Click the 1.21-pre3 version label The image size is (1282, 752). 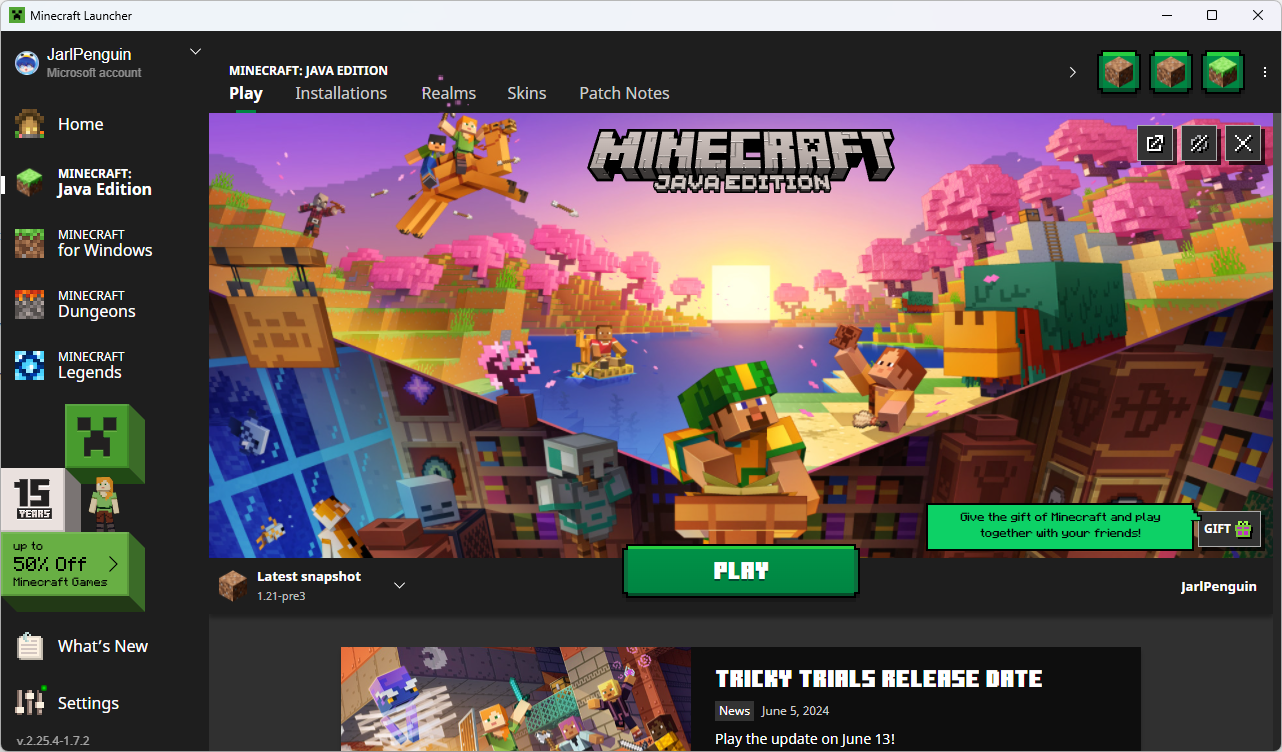[x=281, y=595]
